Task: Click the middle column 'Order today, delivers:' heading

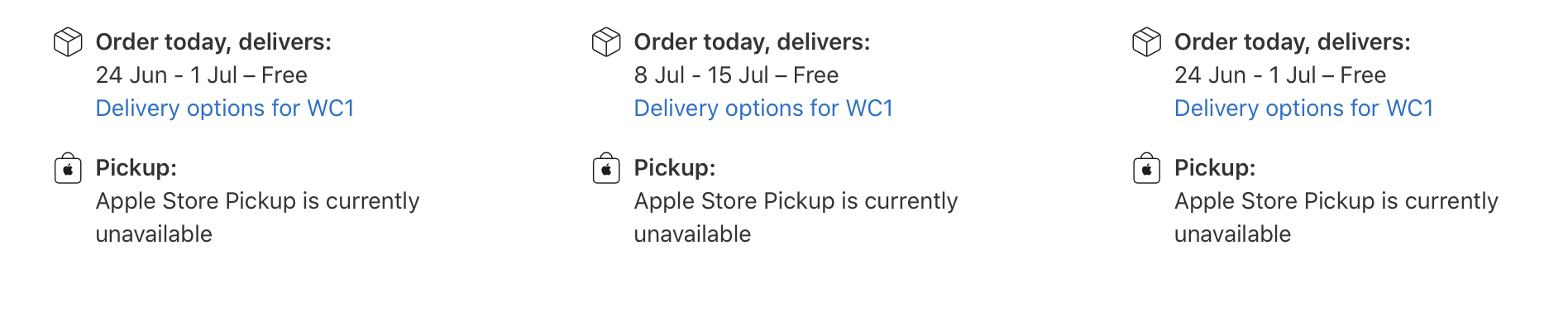Action: [752, 42]
